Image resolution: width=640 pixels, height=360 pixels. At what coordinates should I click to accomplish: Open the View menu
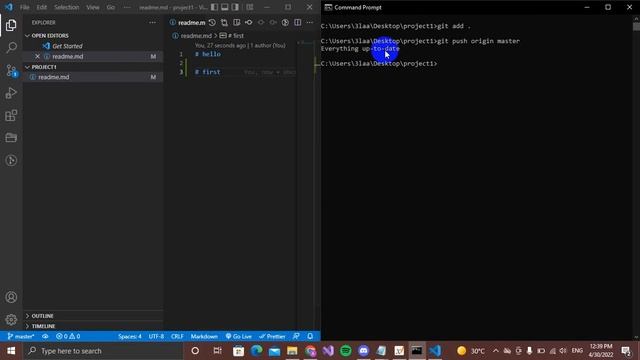[x=93, y=7]
